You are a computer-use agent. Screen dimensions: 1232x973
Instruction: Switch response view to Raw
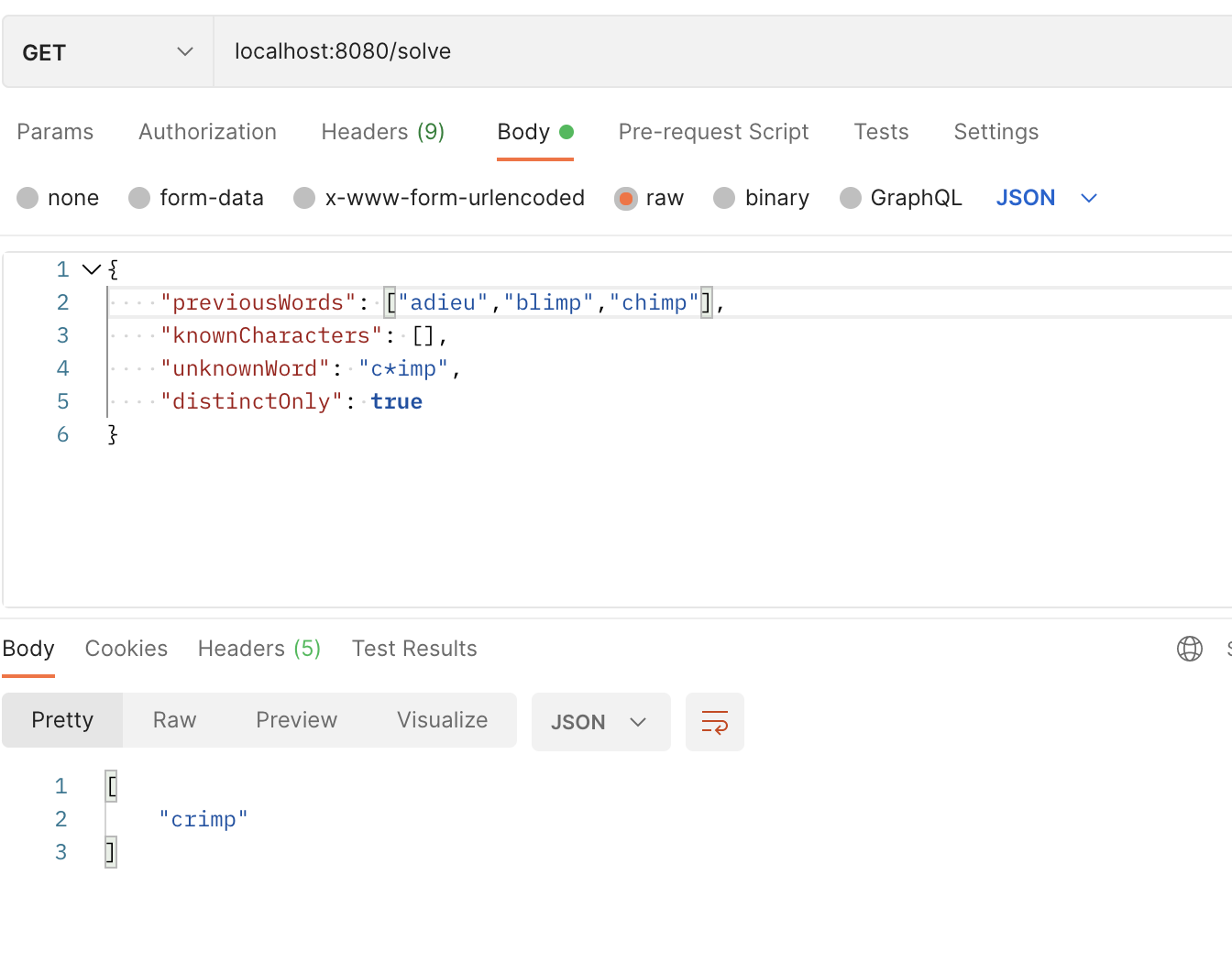coord(173,720)
